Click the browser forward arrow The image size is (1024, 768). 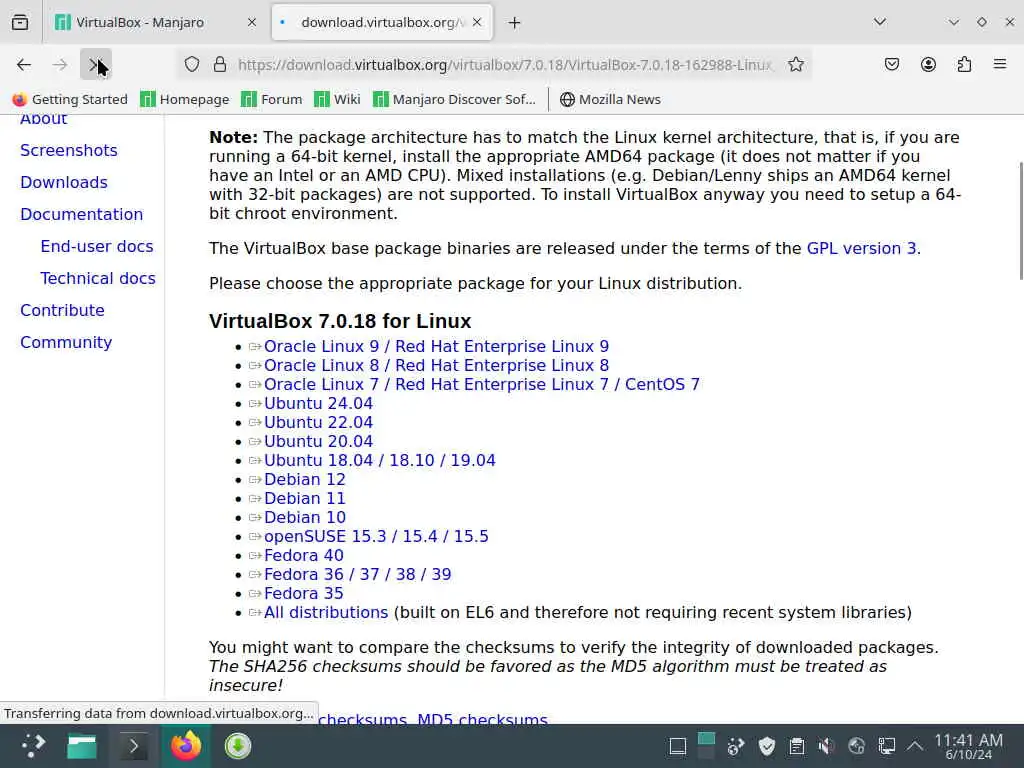tap(60, 65)
